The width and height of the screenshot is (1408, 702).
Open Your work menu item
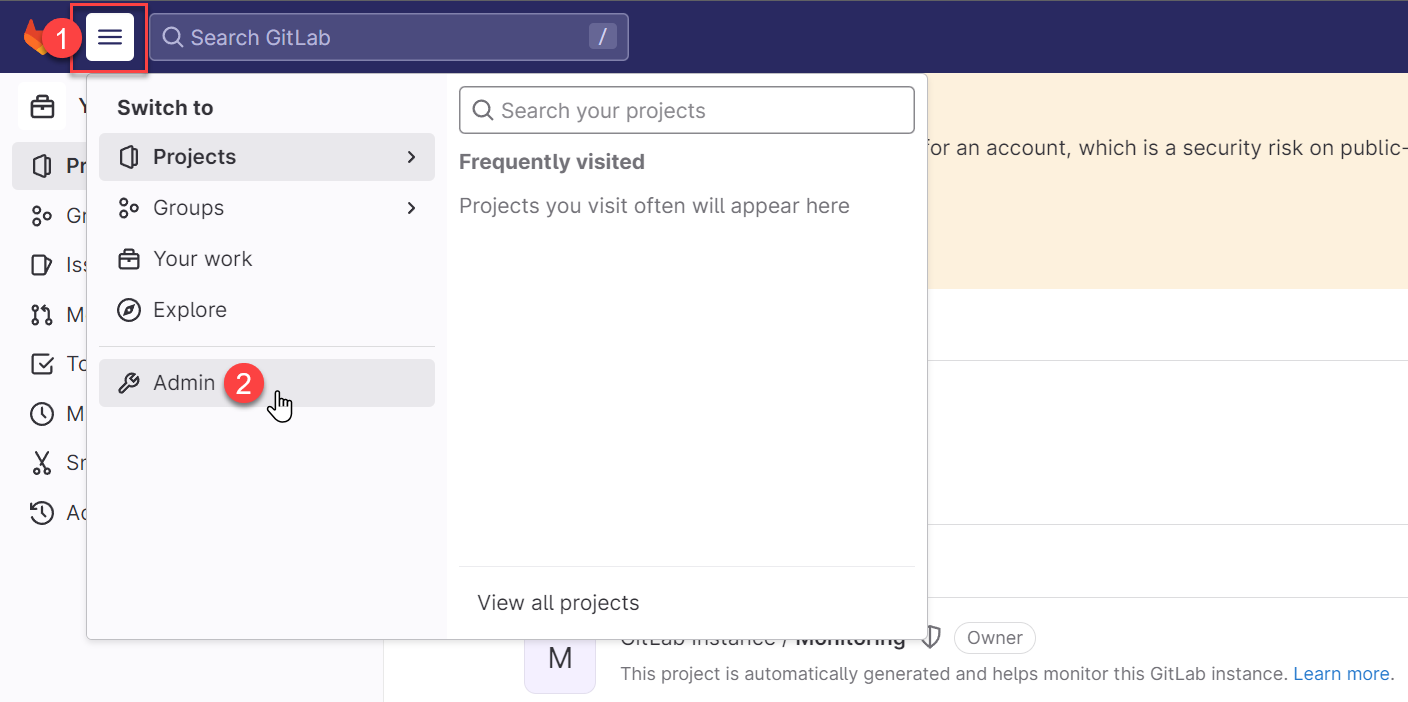(267, 259)
